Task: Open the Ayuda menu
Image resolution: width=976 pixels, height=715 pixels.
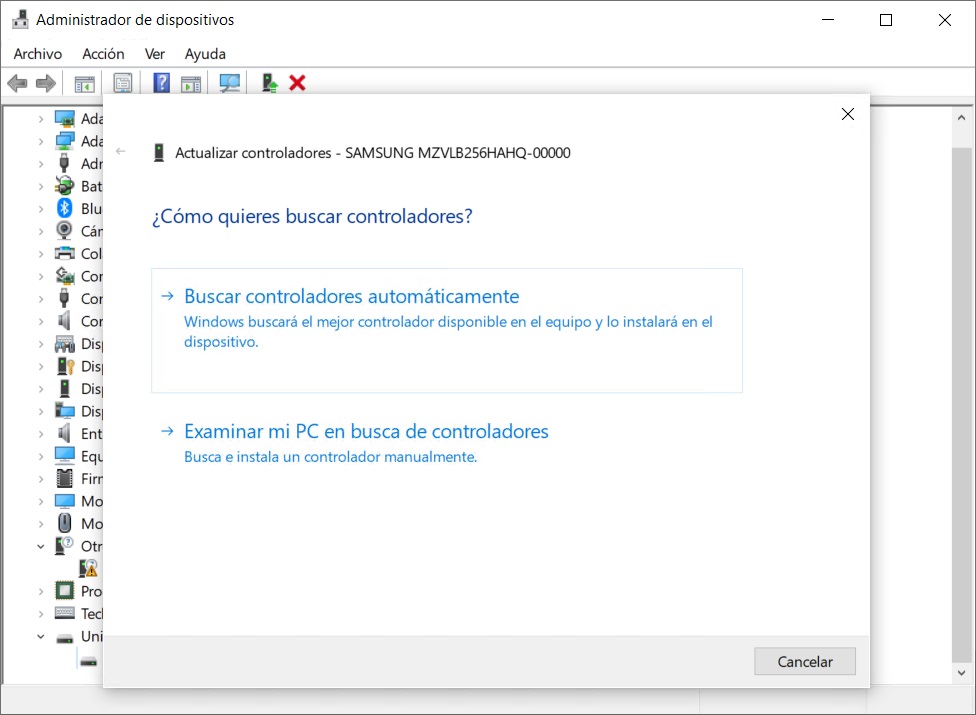Action: pos(205,54)
